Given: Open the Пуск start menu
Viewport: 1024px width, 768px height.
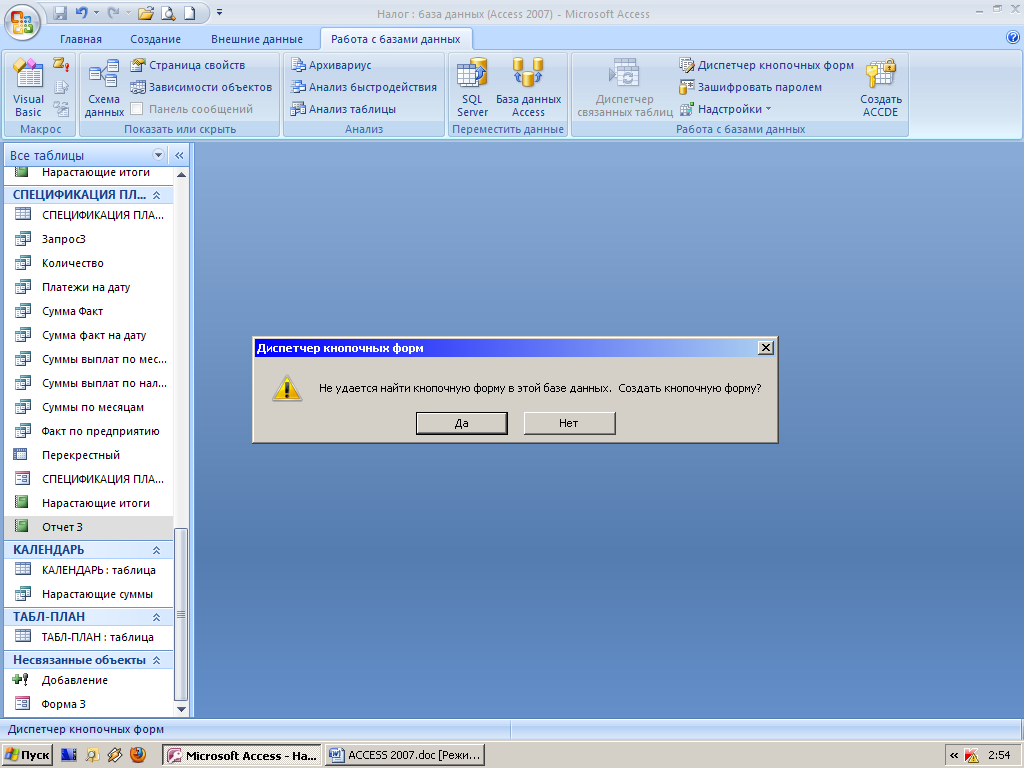Looking at the screenshot, I should point(27,756).
